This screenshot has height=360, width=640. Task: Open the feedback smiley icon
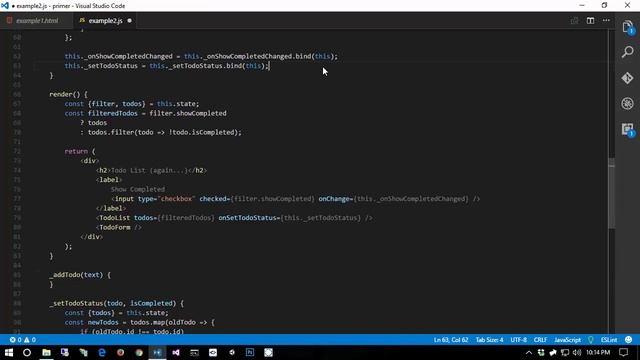(629, 340)
